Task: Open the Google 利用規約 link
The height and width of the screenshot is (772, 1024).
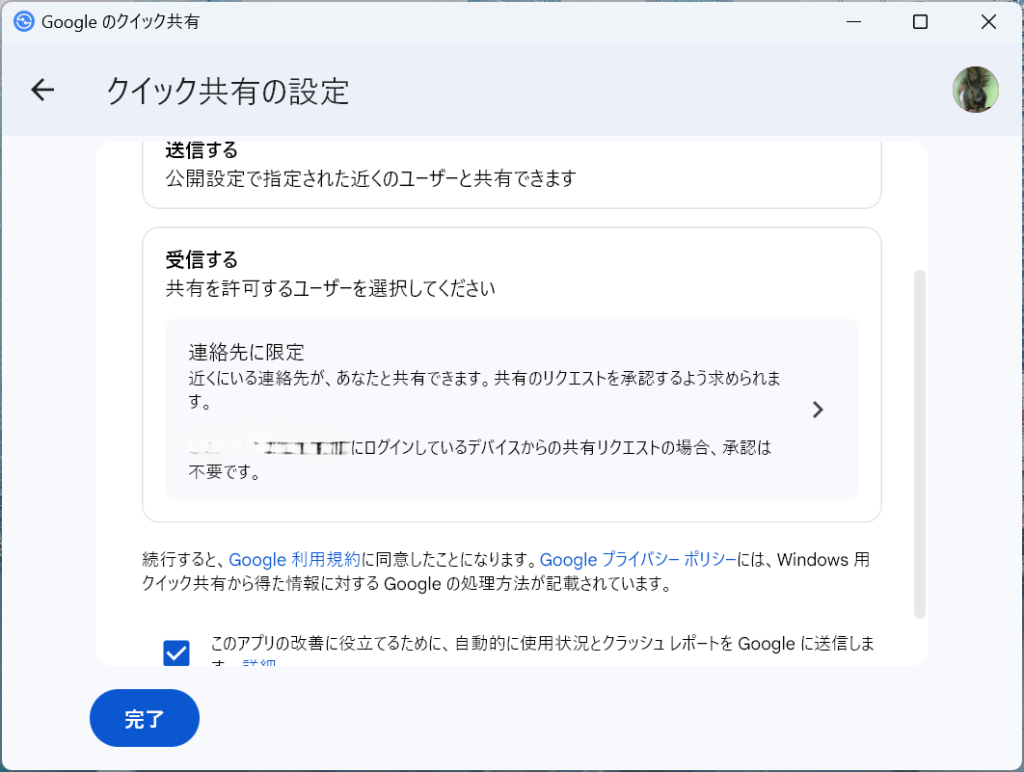Action: pyautogui.click(x=295, y=560)
